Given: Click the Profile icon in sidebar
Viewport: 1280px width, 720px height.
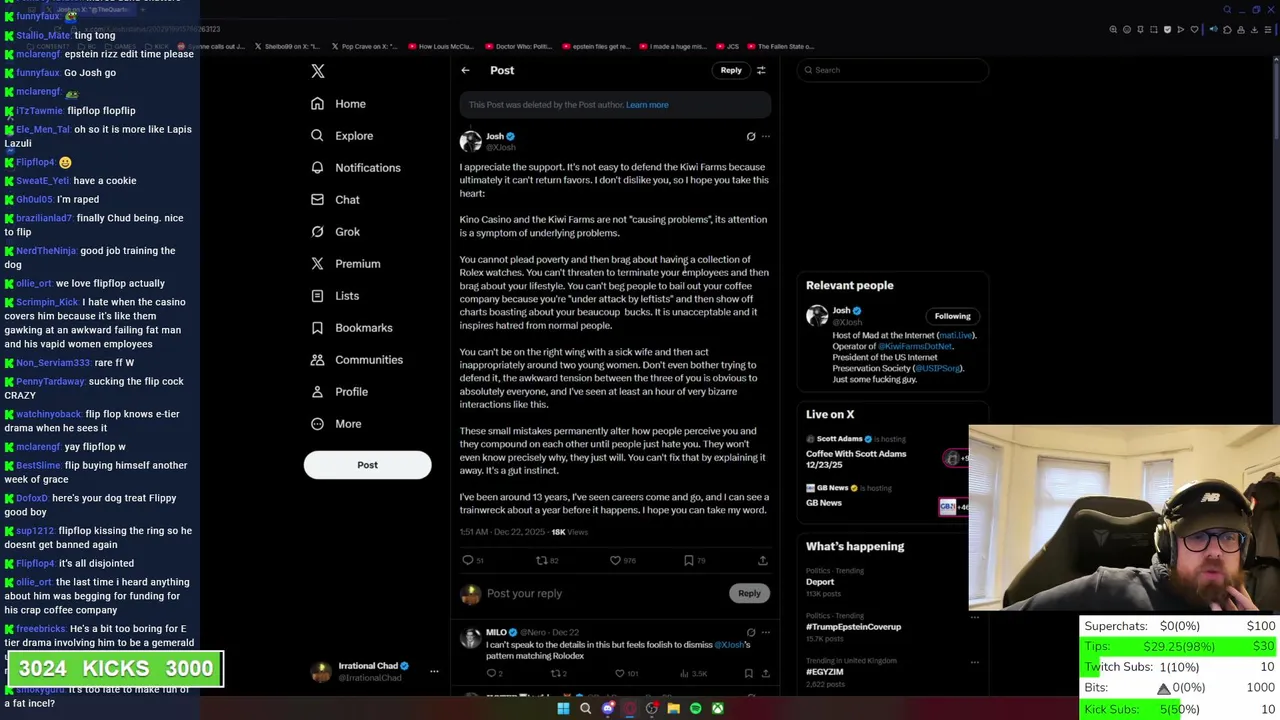Looking at the screenshot, I should (317, 392).
